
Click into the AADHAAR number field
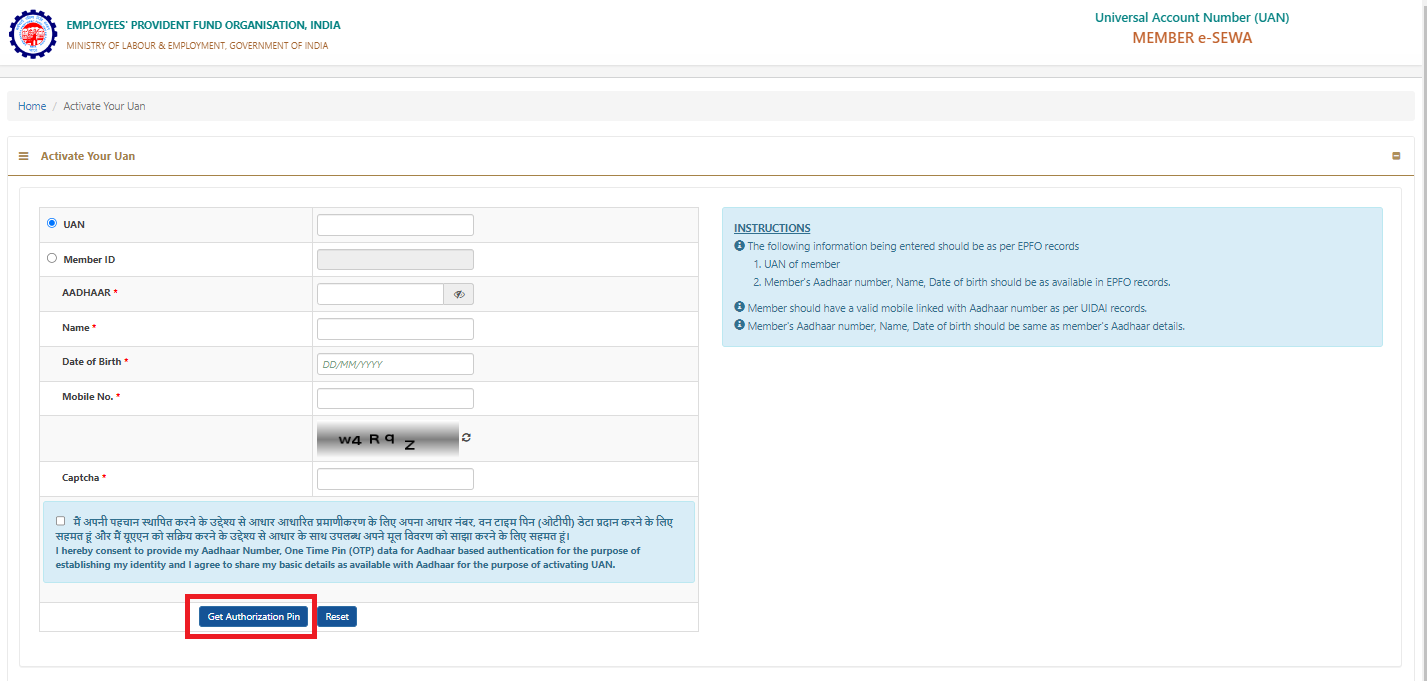click(x=380, y=294)
